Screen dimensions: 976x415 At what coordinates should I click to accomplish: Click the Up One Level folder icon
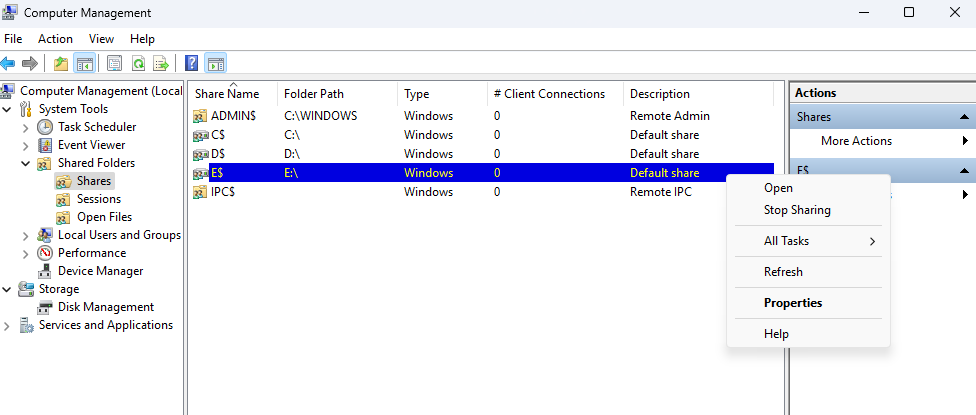[x=60, y=63]
